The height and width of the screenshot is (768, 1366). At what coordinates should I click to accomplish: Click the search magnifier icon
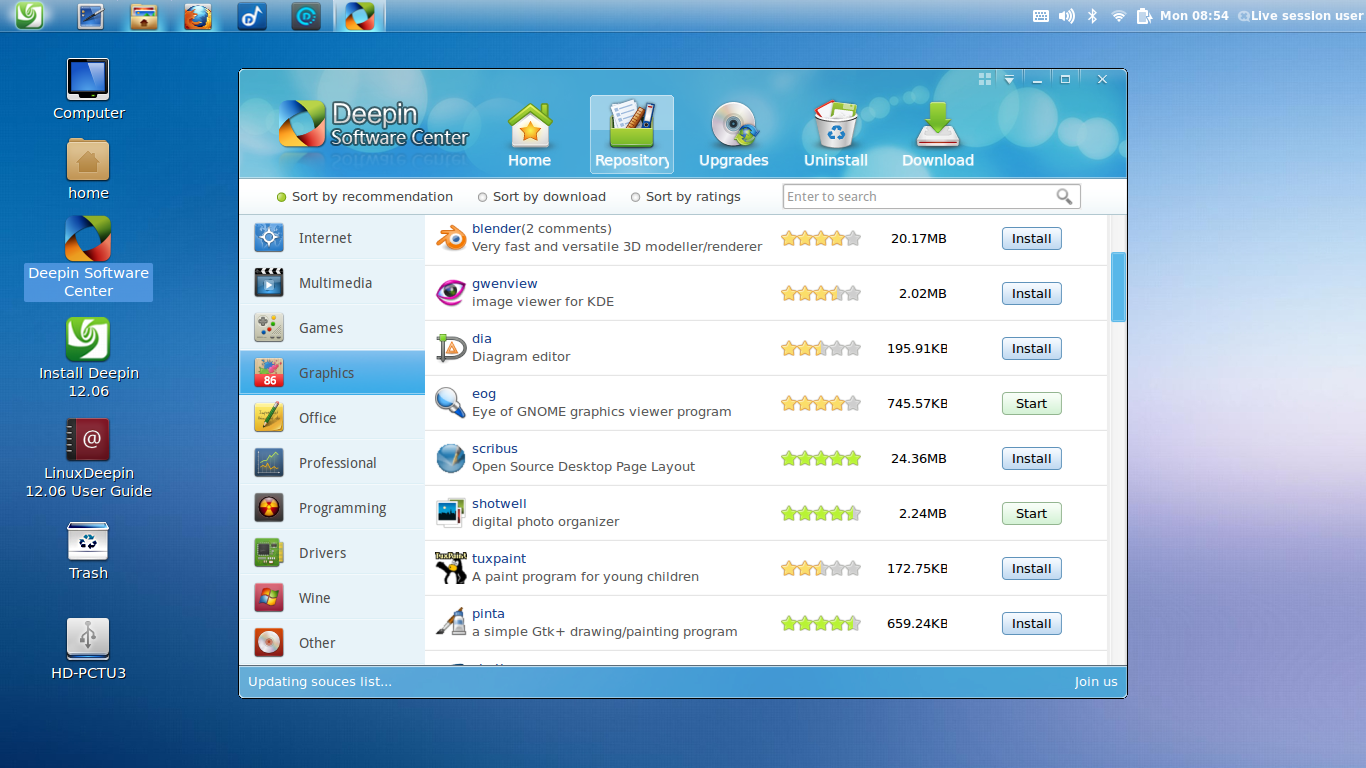tap(1065, 196)
